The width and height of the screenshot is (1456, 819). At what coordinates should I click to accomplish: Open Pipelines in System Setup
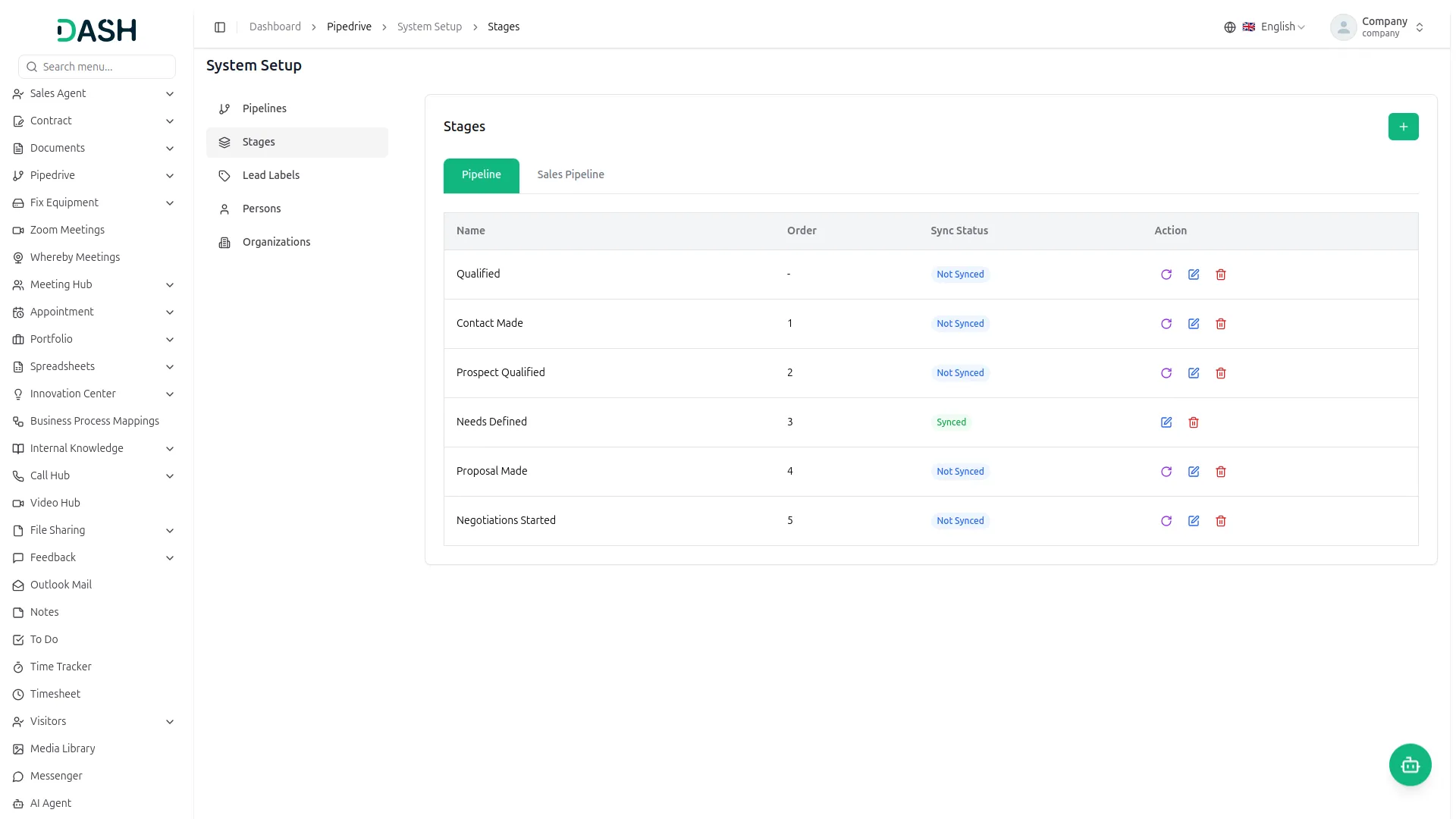[297, 108]
